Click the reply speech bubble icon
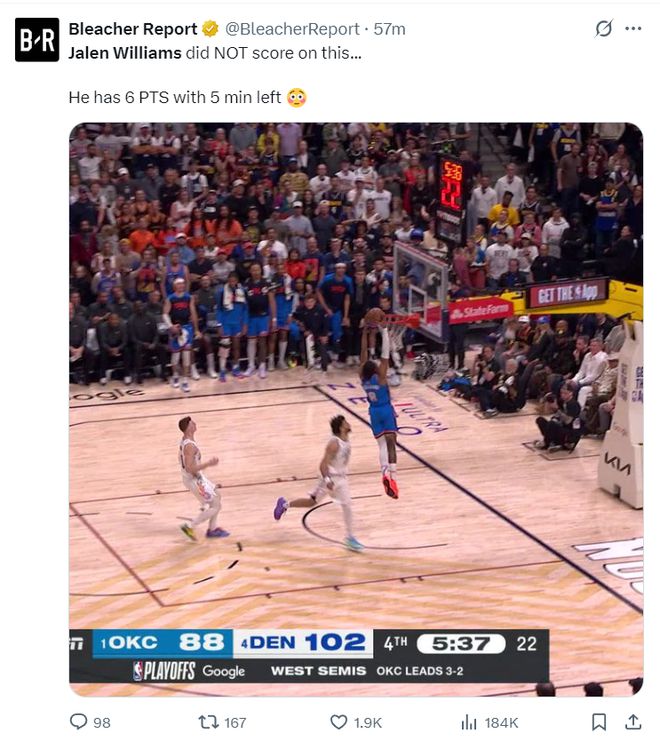 click(x=78, y=722)
